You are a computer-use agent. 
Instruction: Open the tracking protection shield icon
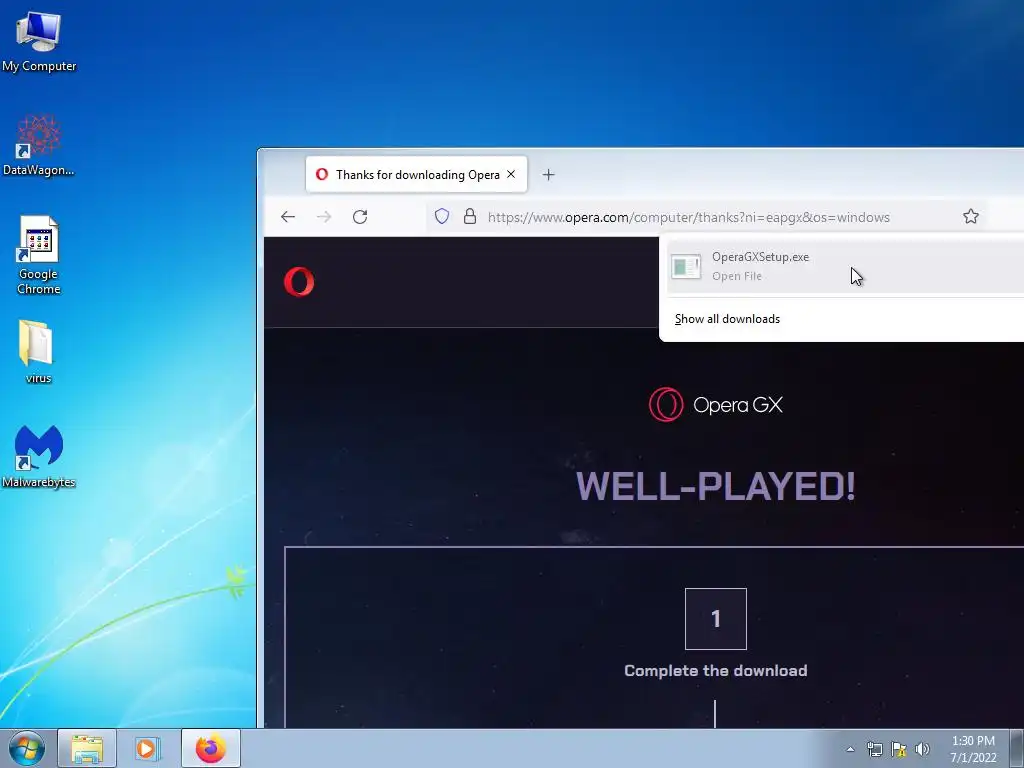tap(442, 216)
